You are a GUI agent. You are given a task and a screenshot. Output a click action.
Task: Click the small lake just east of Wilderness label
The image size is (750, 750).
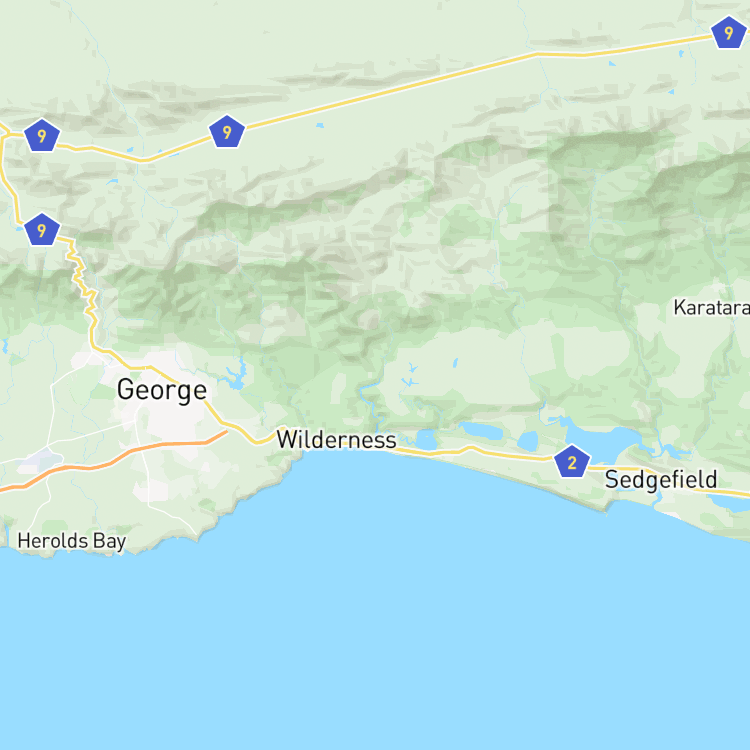tap(426, 440)
